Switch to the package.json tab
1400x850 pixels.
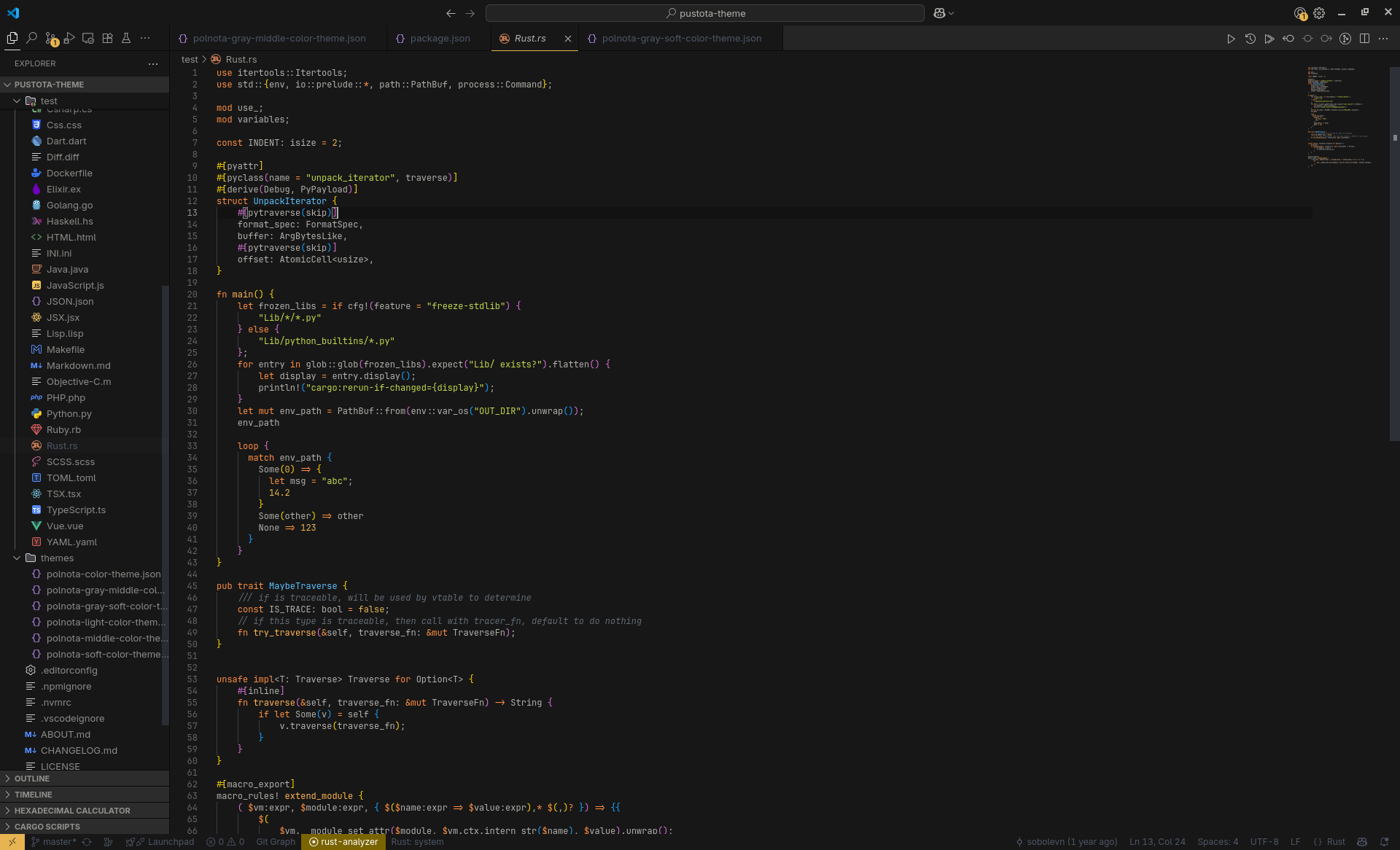tap(440, 39)
